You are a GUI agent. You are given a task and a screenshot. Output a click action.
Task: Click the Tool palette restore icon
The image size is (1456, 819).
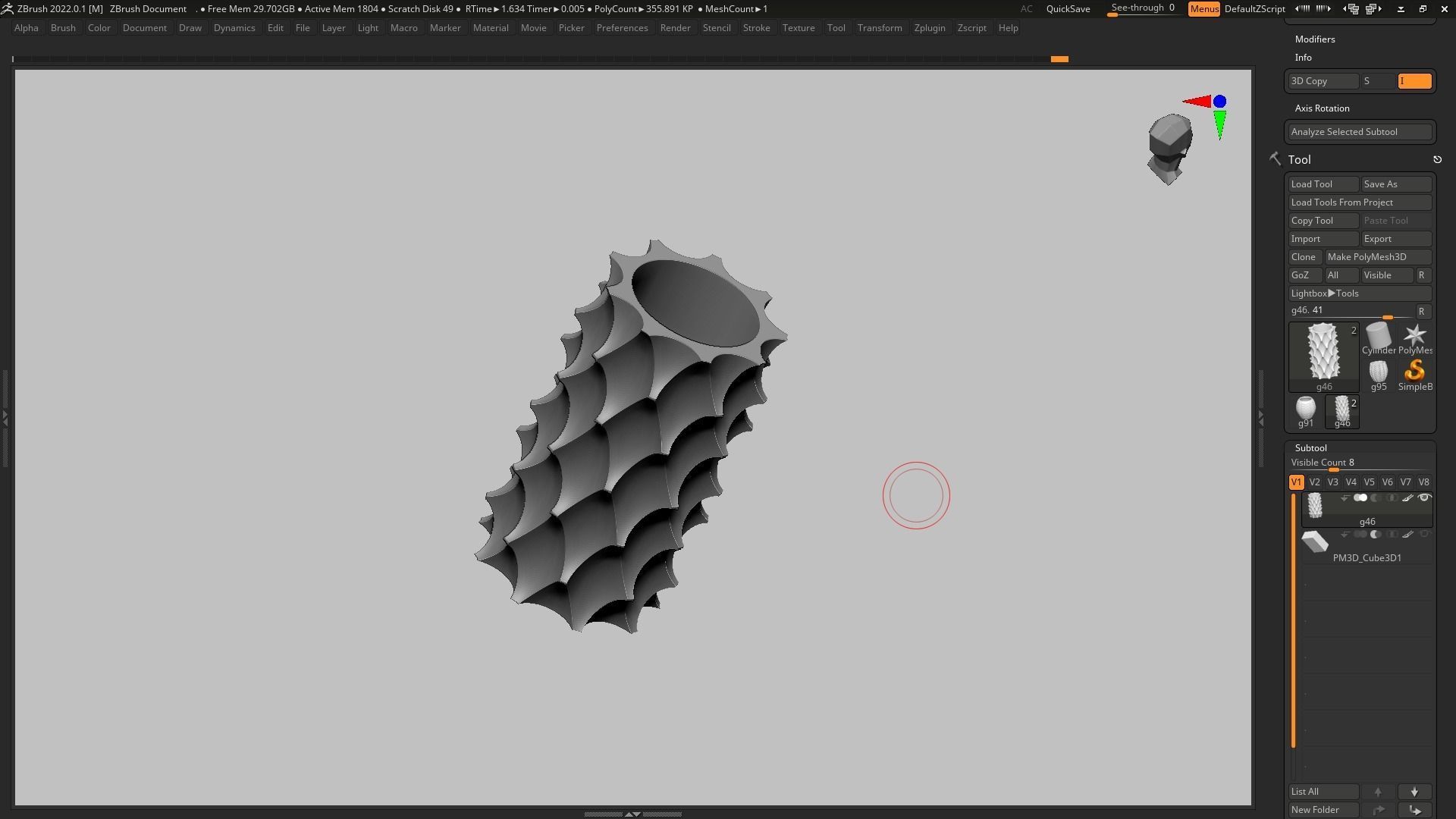tap(1437, 160)
